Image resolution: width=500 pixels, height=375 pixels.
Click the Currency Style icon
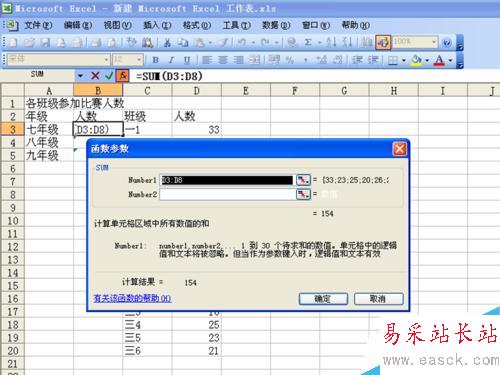pos(274,60)
